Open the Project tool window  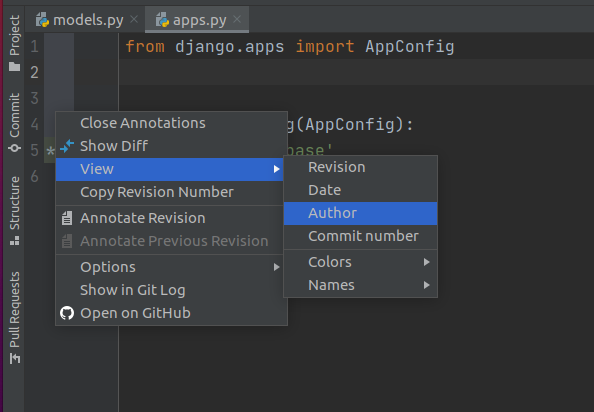14,43
